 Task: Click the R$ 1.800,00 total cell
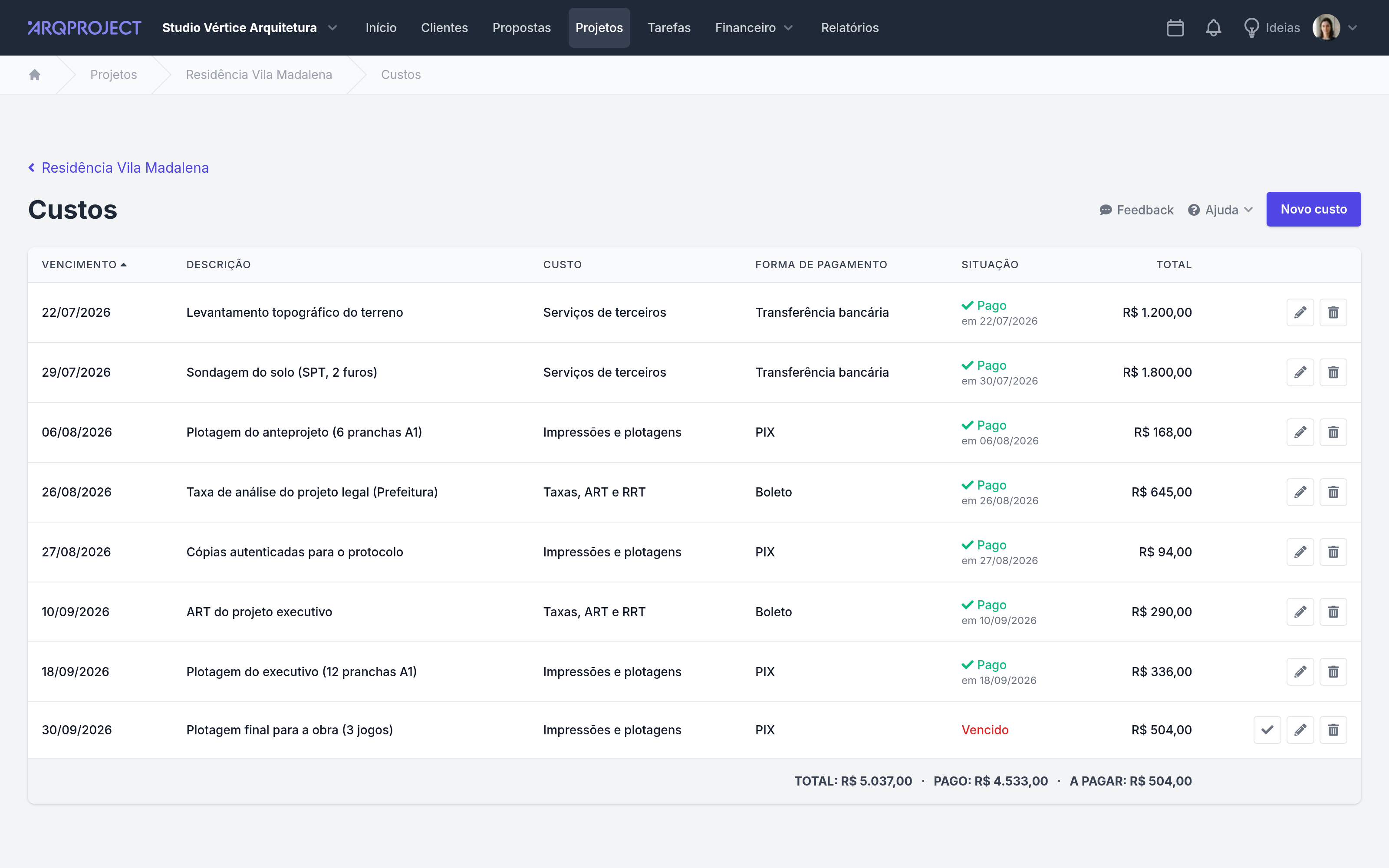(x=1157, y=372)
